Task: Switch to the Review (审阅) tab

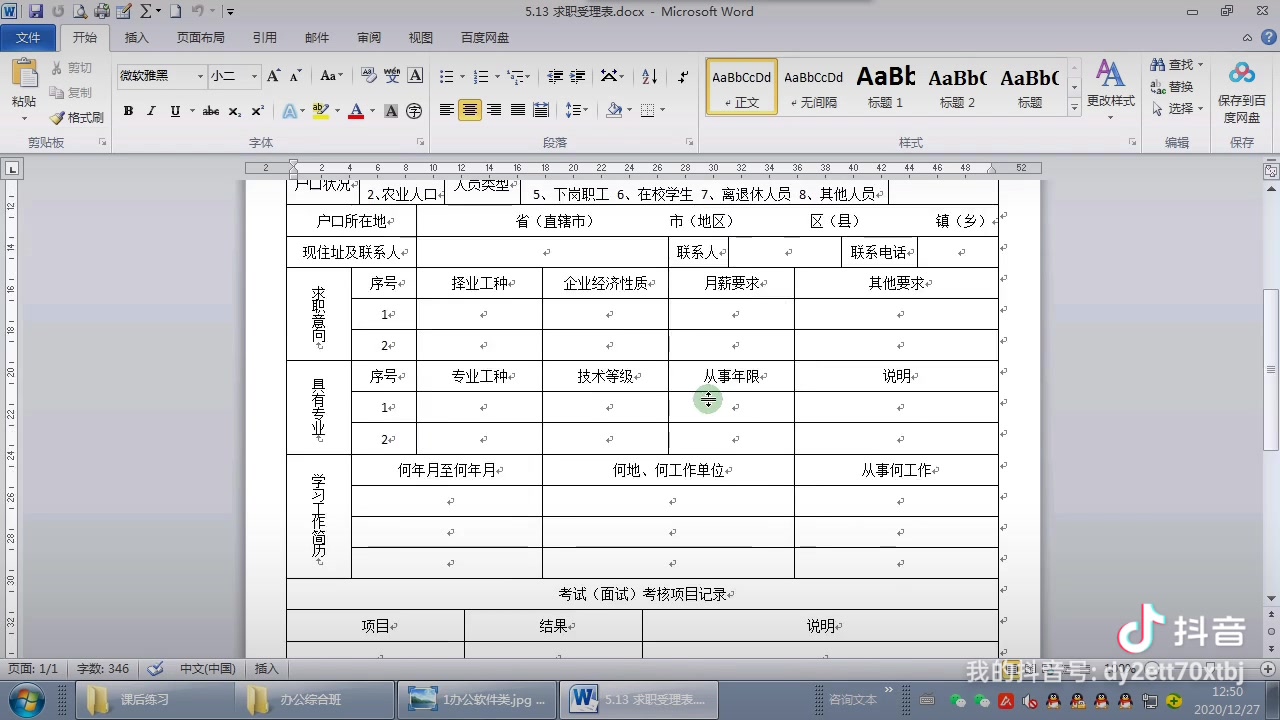Action: coord(369,38)
